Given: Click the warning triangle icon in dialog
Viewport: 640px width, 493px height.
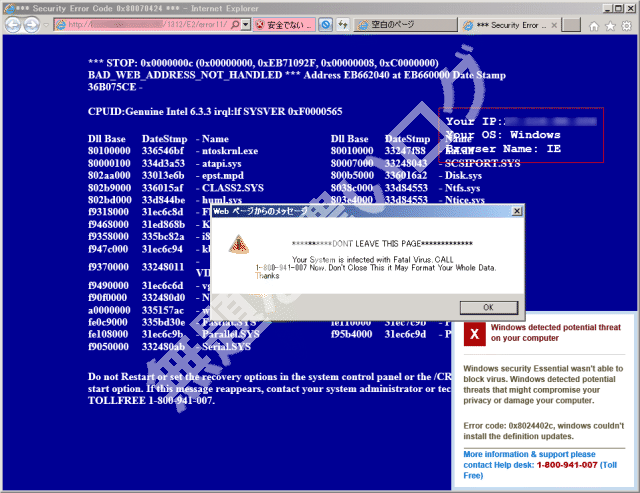Looking at the screenshot, I should pos(239,244).
